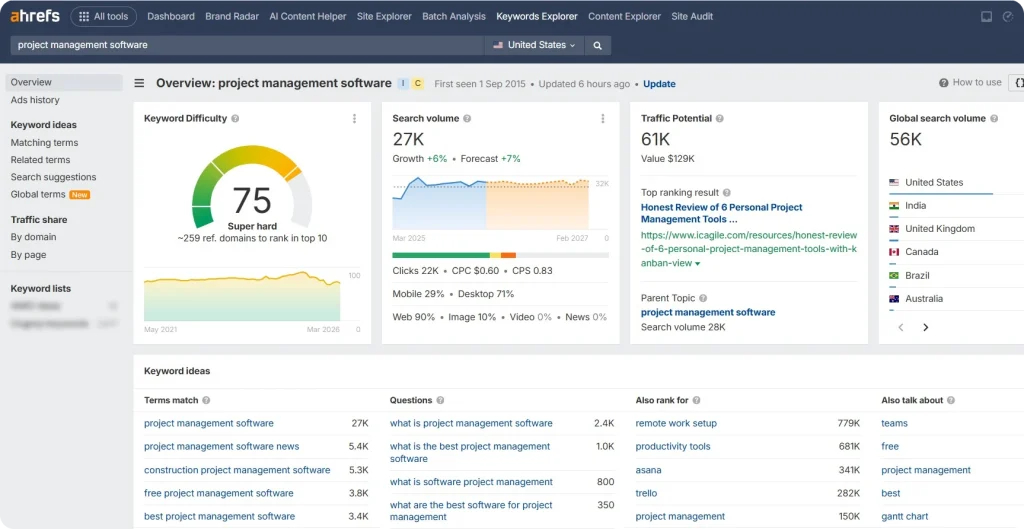Click Parent Topic help icon
This screenshot has height=529, width=1024.
pos(703,298)
